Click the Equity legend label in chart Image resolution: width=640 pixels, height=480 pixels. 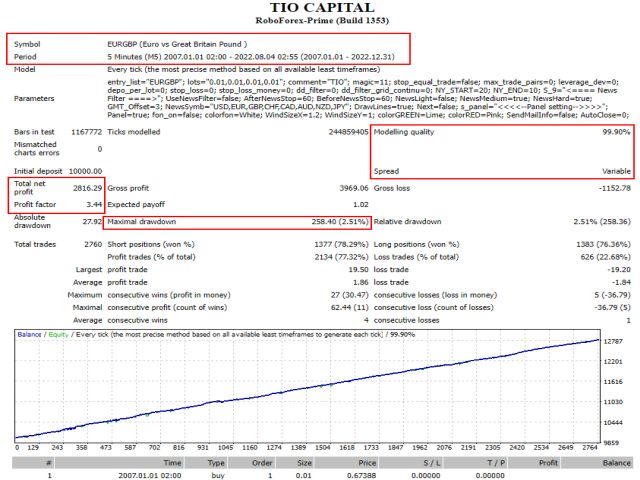pos(58,335)
